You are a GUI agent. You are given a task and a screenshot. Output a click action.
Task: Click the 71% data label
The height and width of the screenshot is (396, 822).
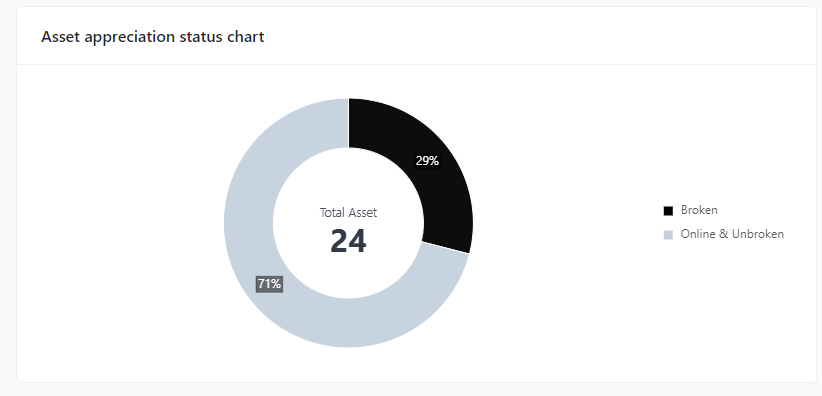pos(269,284)
